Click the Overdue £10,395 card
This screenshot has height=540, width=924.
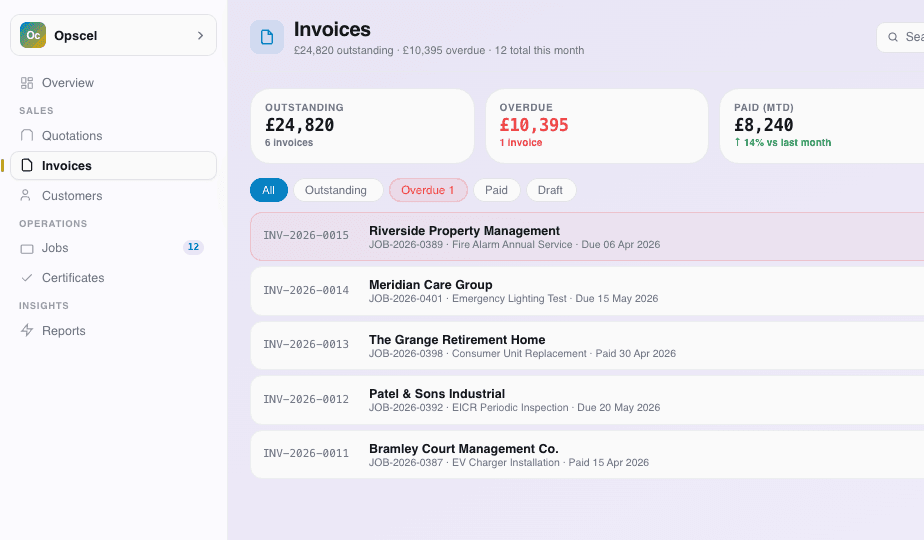pyautogui.click(x=596, y=126)
